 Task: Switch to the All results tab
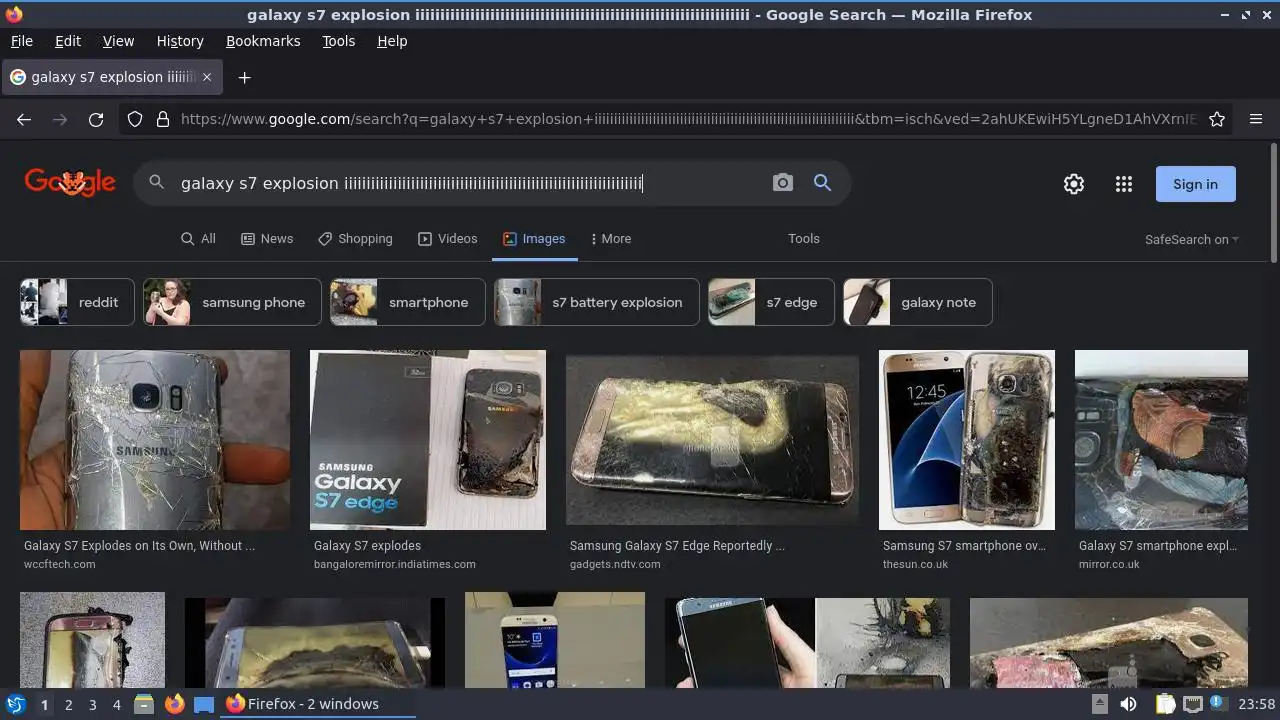(198, 239)
